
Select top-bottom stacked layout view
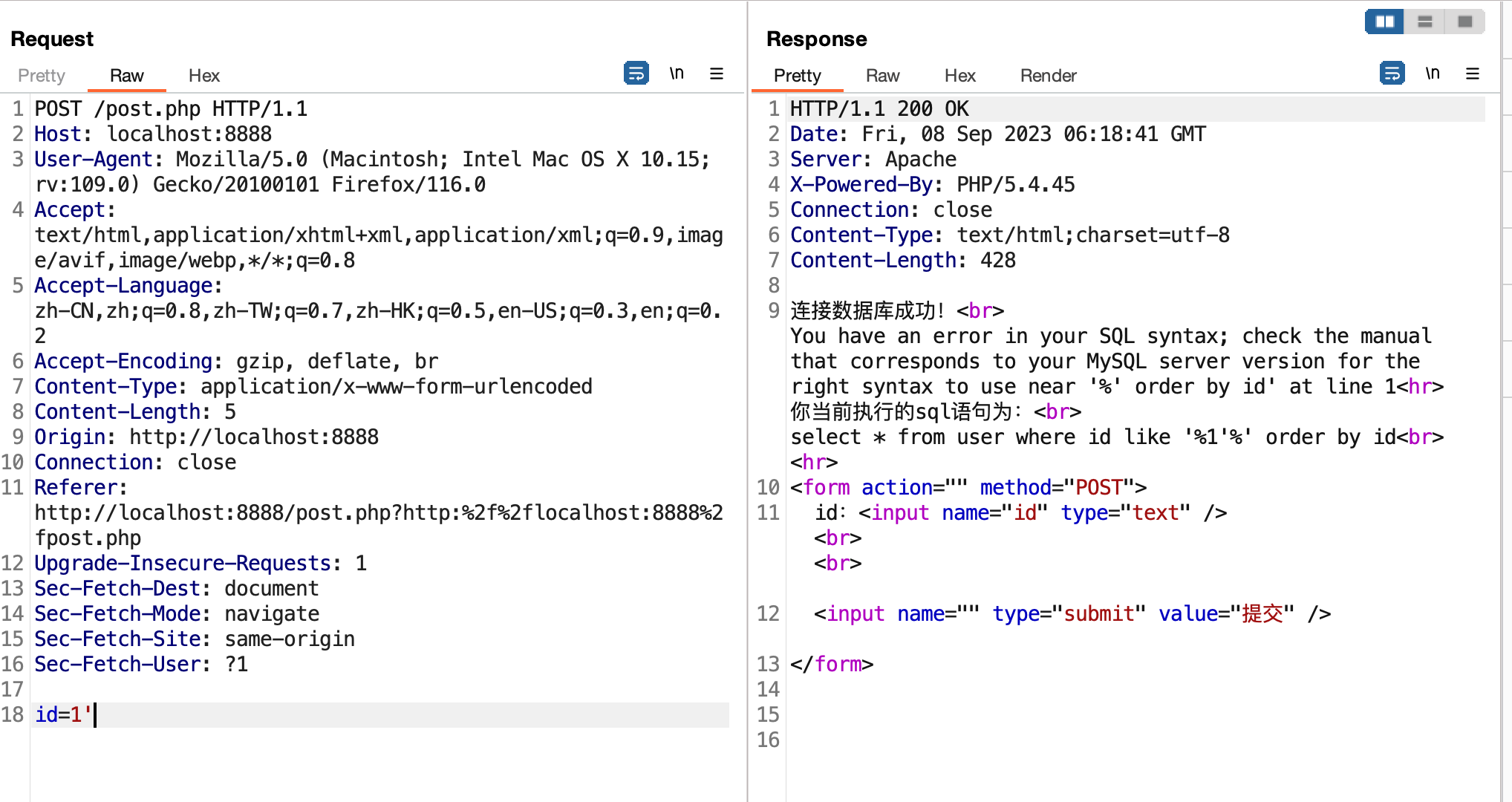(1424, 22)
